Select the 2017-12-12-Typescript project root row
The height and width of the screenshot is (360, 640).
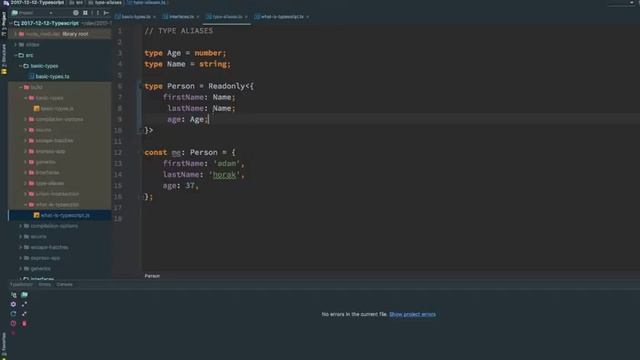tap(60, 23)
